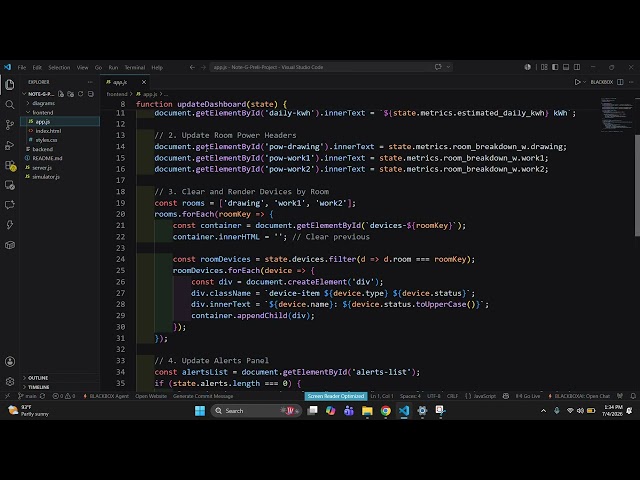
Task: Collapse the frontend folder
Action: 42,112
